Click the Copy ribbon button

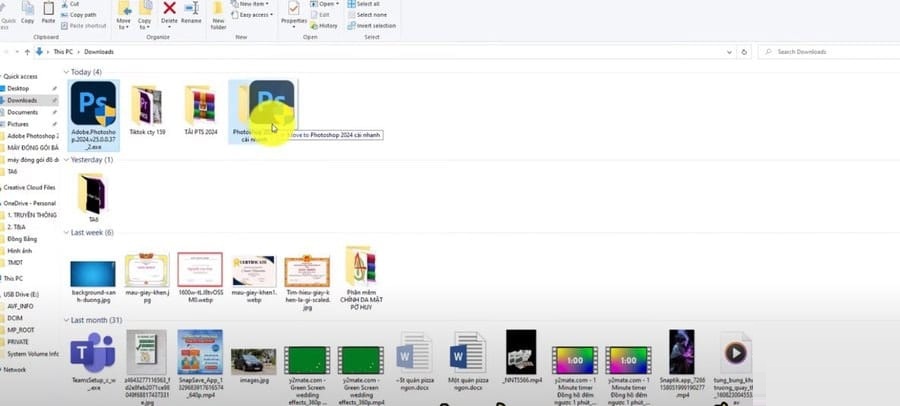coord(27,13)
